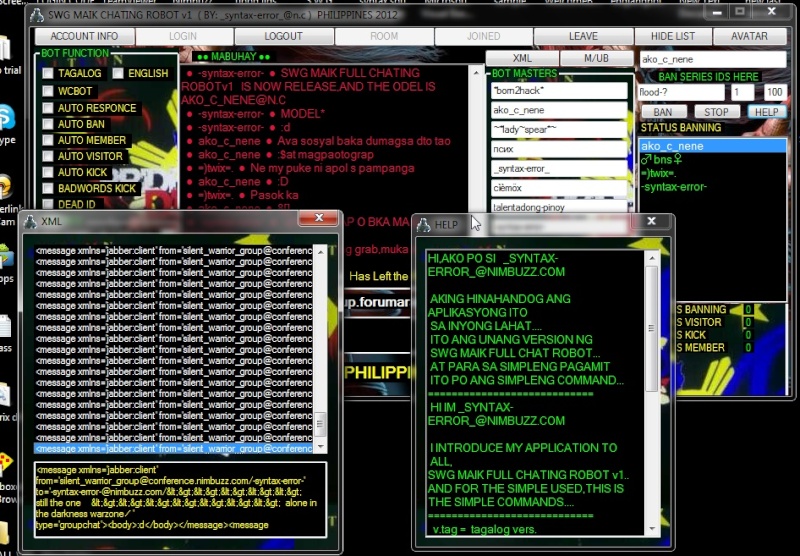Click bot master field 'ako_c_nene'

pyautogui.click(x=559, y=110)
